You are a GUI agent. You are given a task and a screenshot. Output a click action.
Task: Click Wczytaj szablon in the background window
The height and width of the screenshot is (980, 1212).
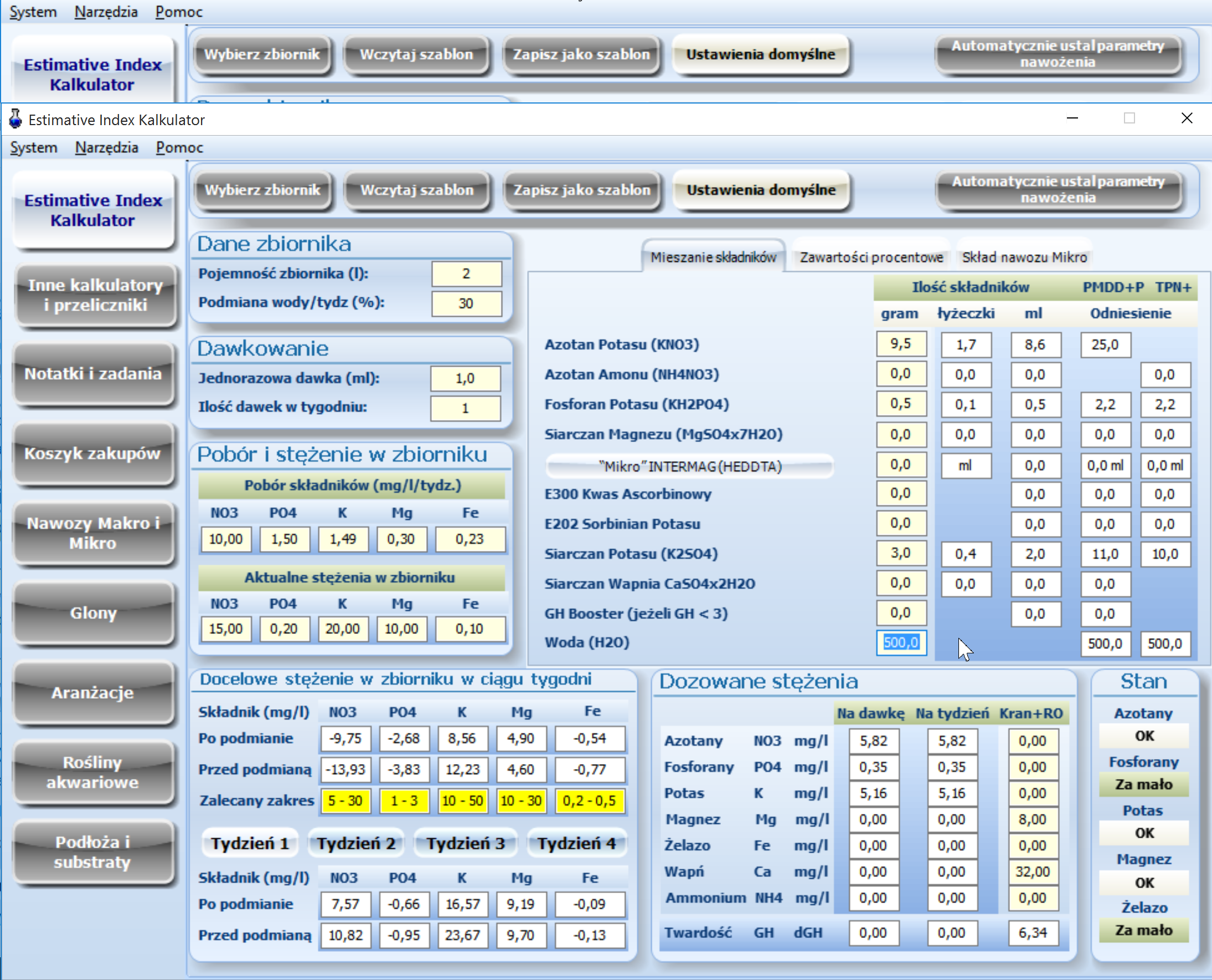[x=416, y=54]
